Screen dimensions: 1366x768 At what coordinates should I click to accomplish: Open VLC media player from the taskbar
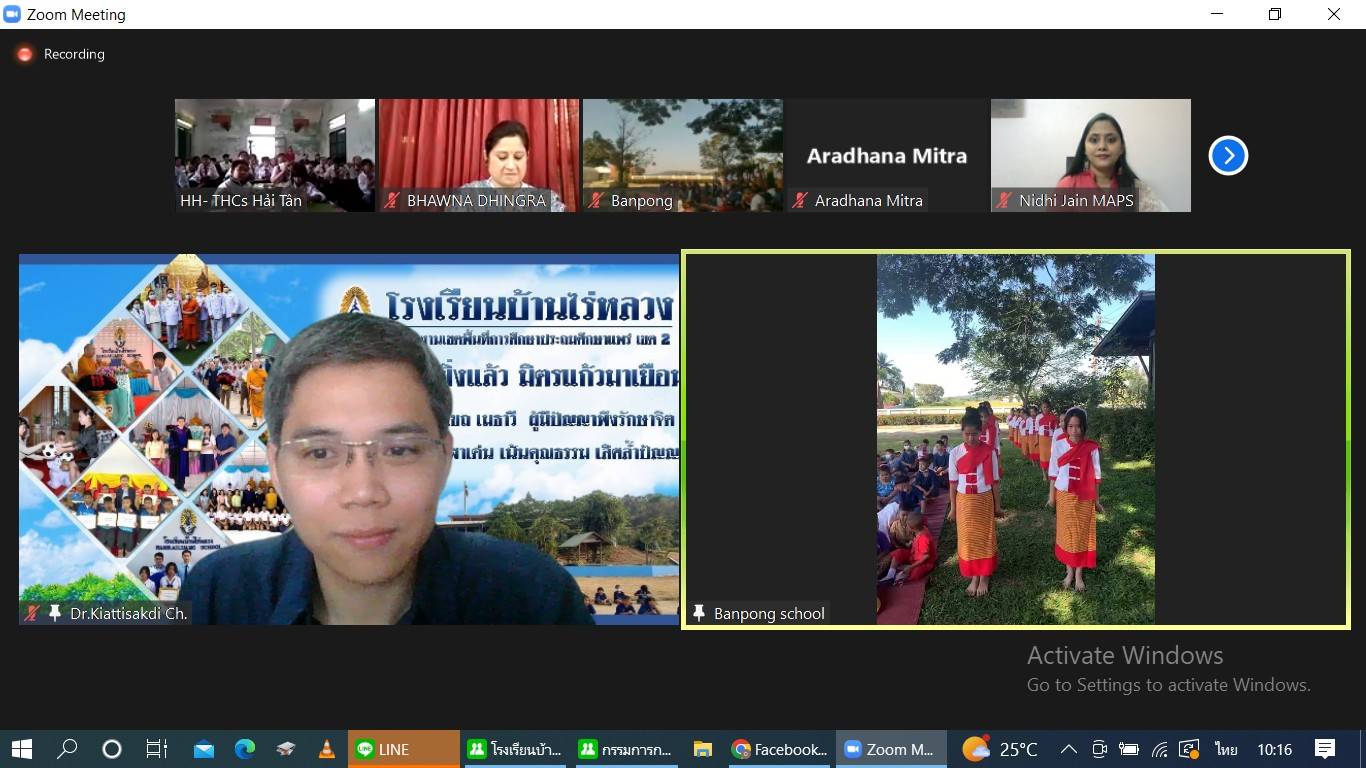point(326,749)
